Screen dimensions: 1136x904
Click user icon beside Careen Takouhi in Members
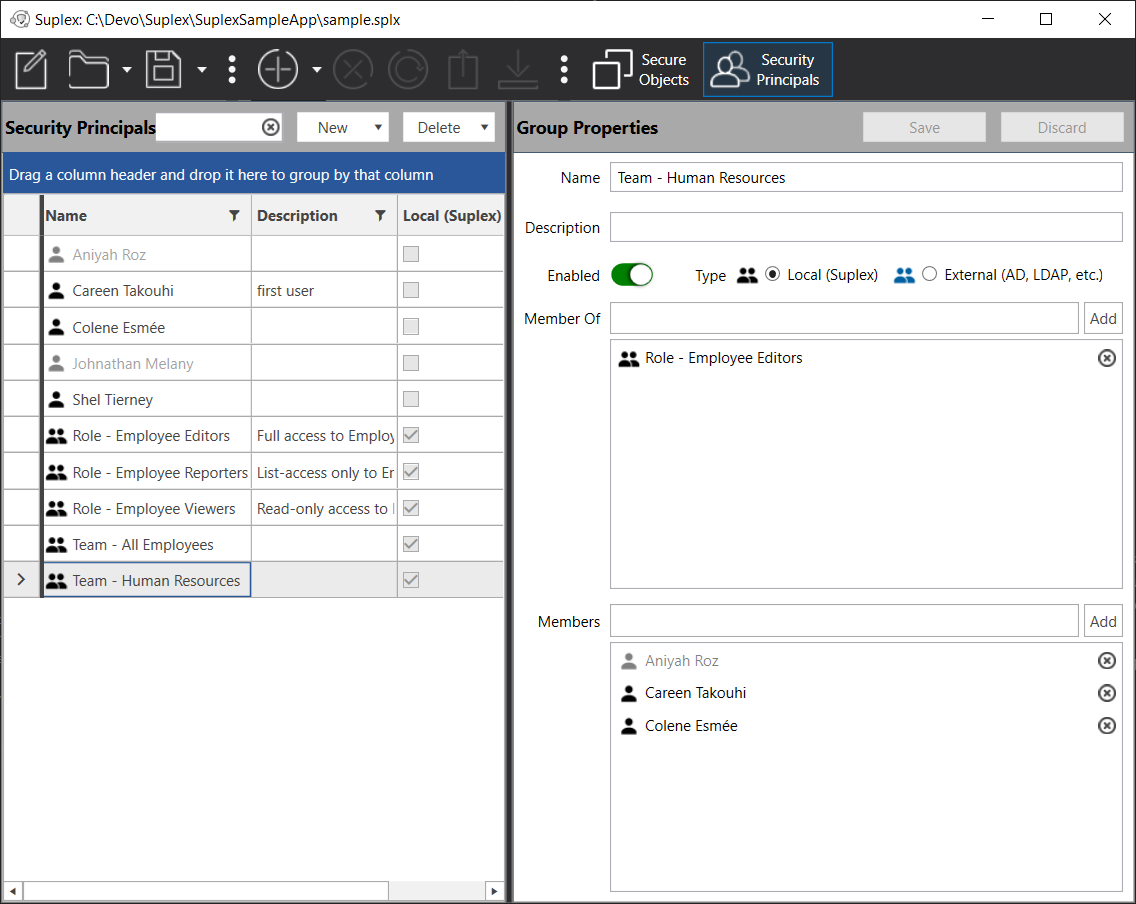[x=629, y=693]
